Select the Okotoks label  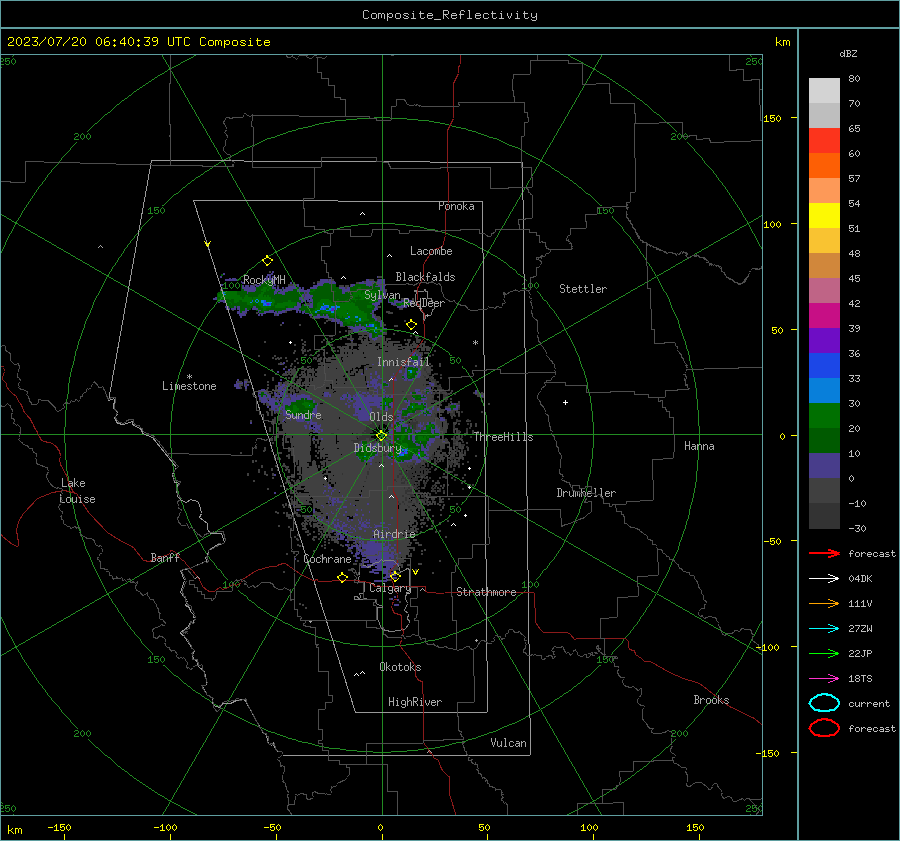(x=400, y=667)
